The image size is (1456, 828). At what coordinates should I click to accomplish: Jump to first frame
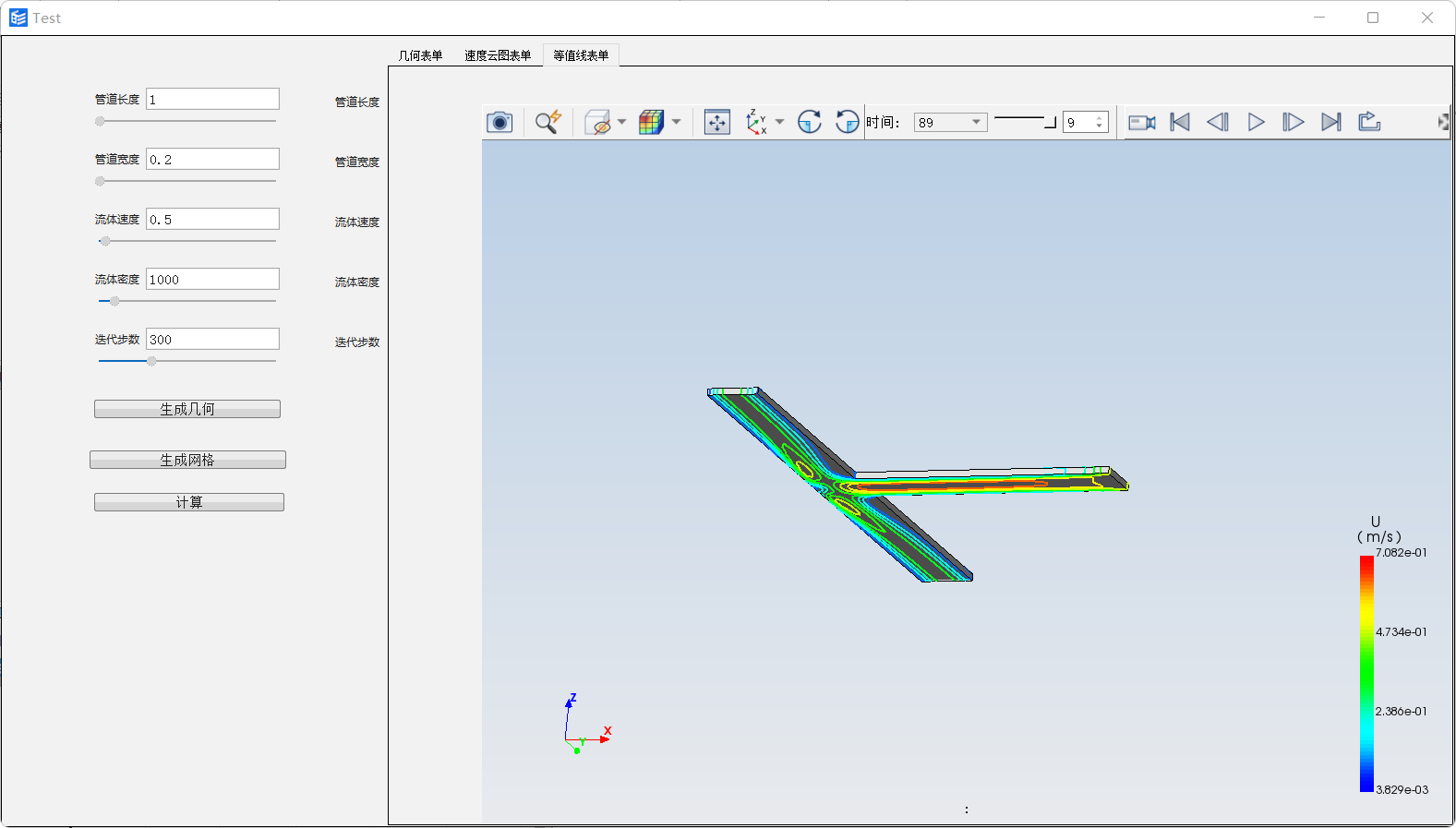(1180, 122)
